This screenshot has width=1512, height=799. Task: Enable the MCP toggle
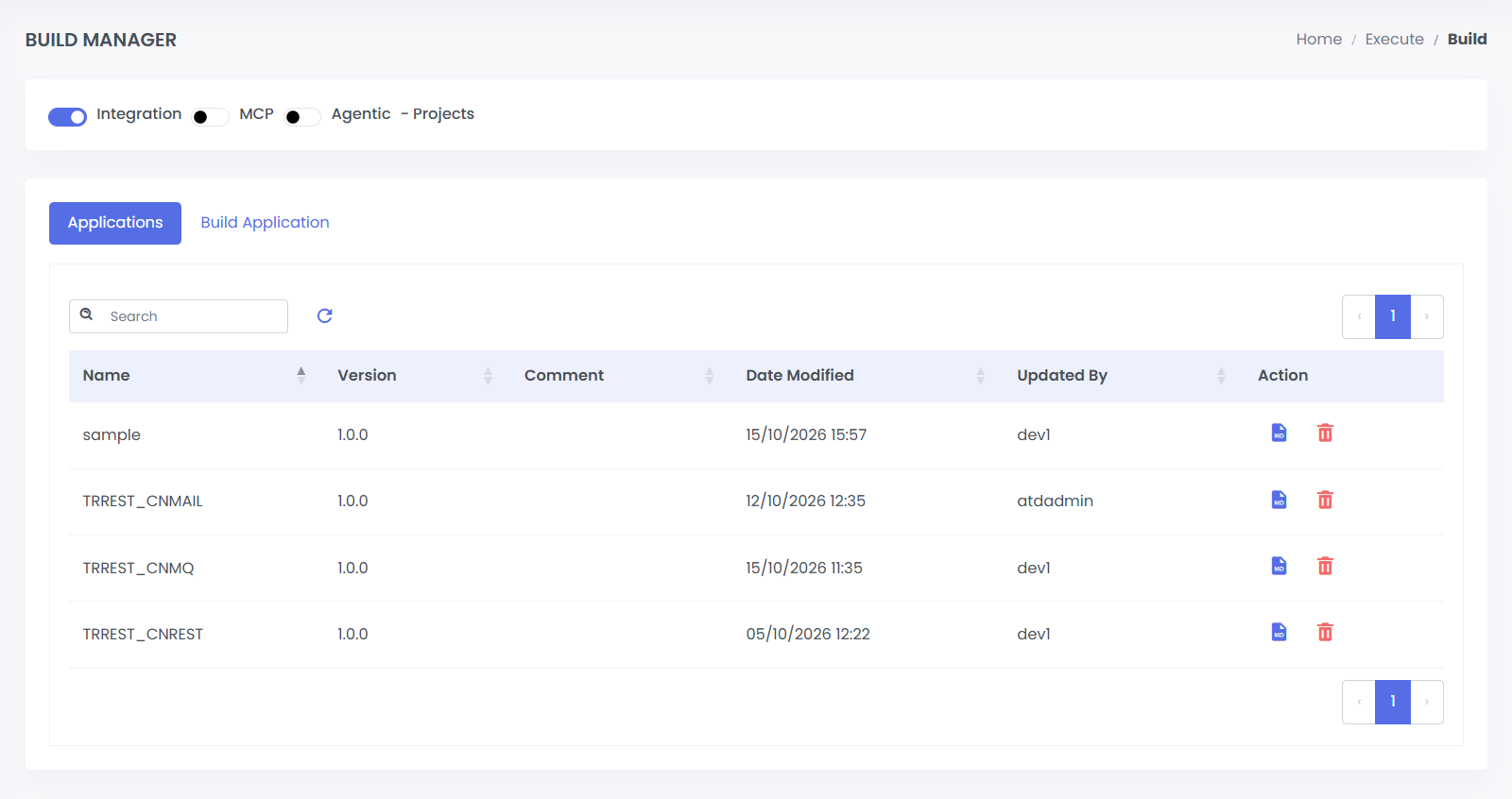click(210, 116)
